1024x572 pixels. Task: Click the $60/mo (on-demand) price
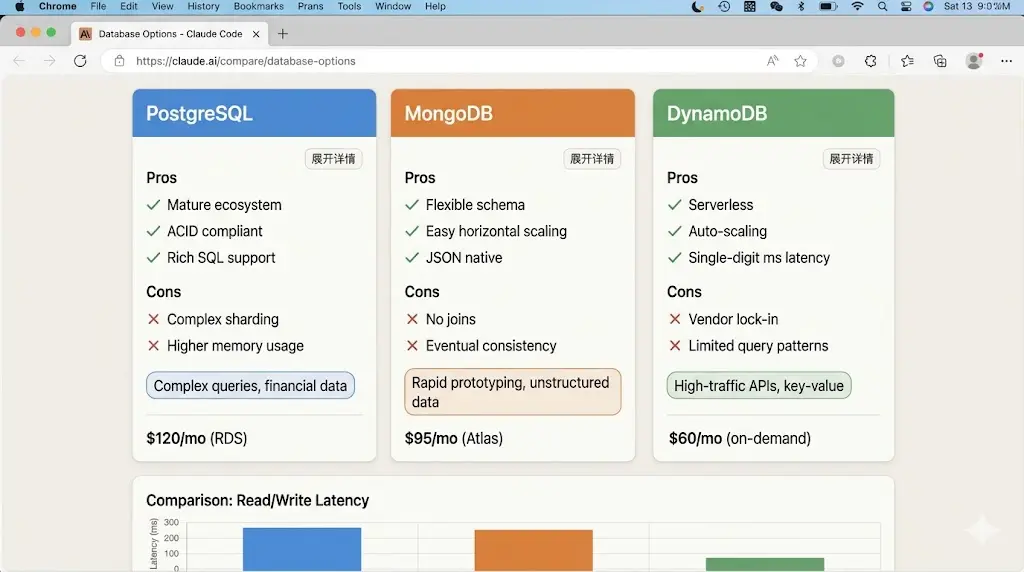point(739,438)
